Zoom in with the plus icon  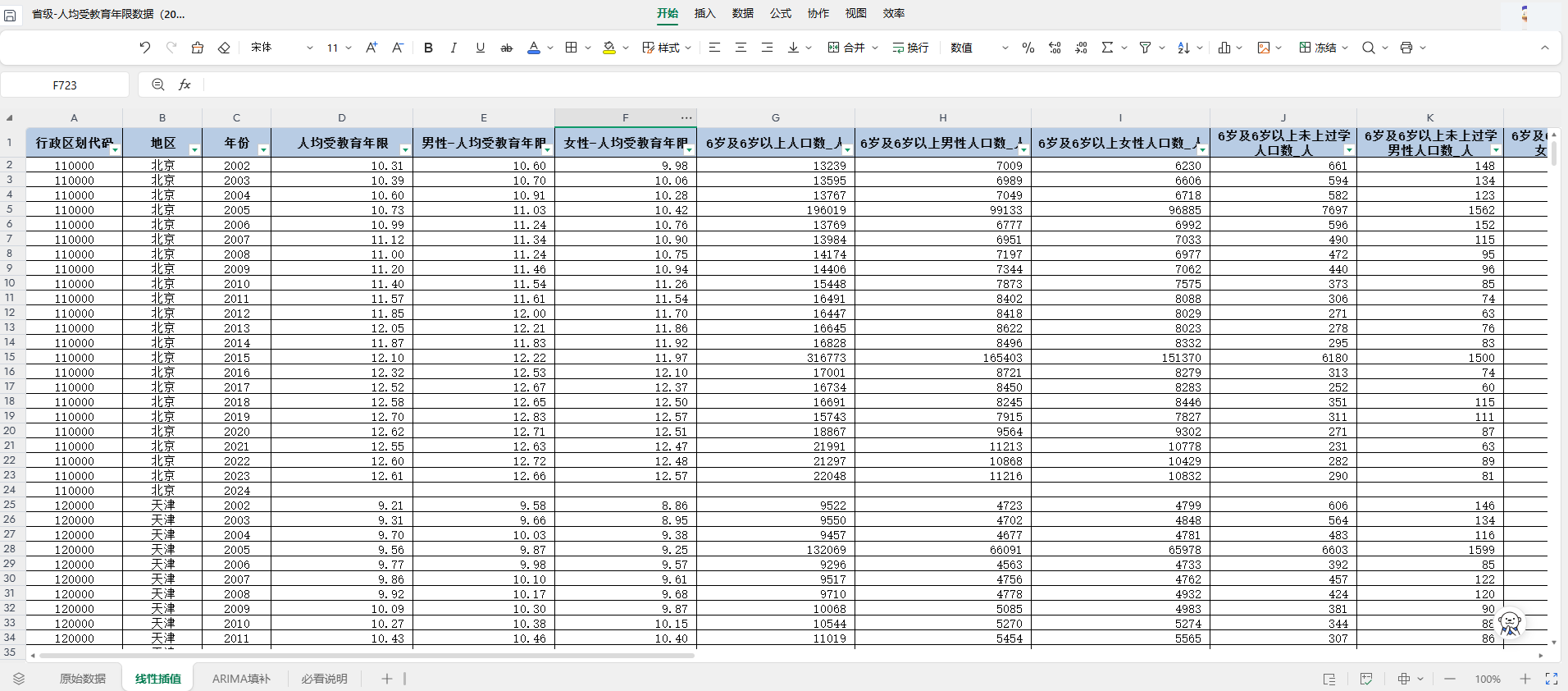coord(1525,679)
